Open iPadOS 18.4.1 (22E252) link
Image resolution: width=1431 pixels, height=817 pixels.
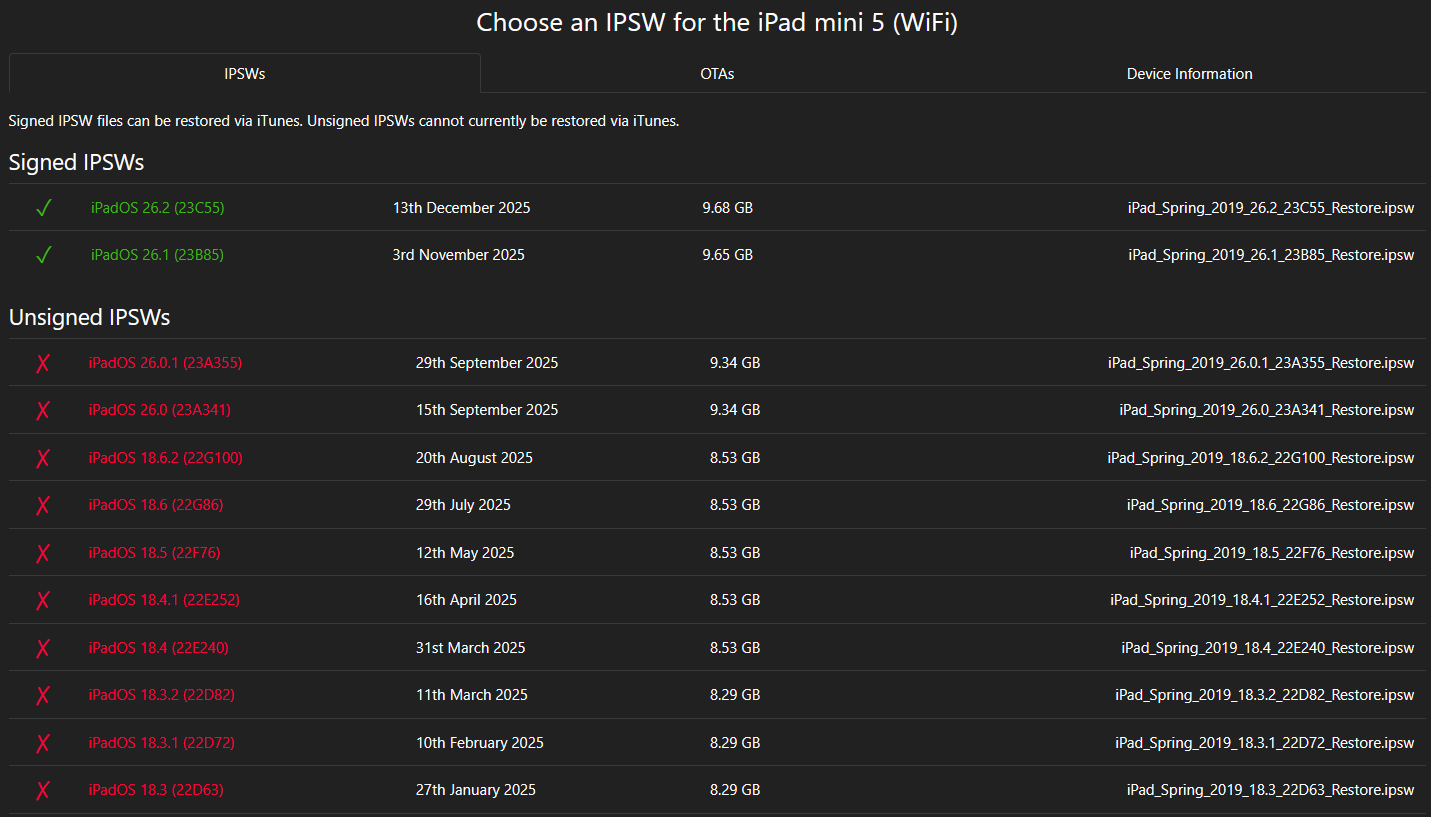tap(164, 600)
